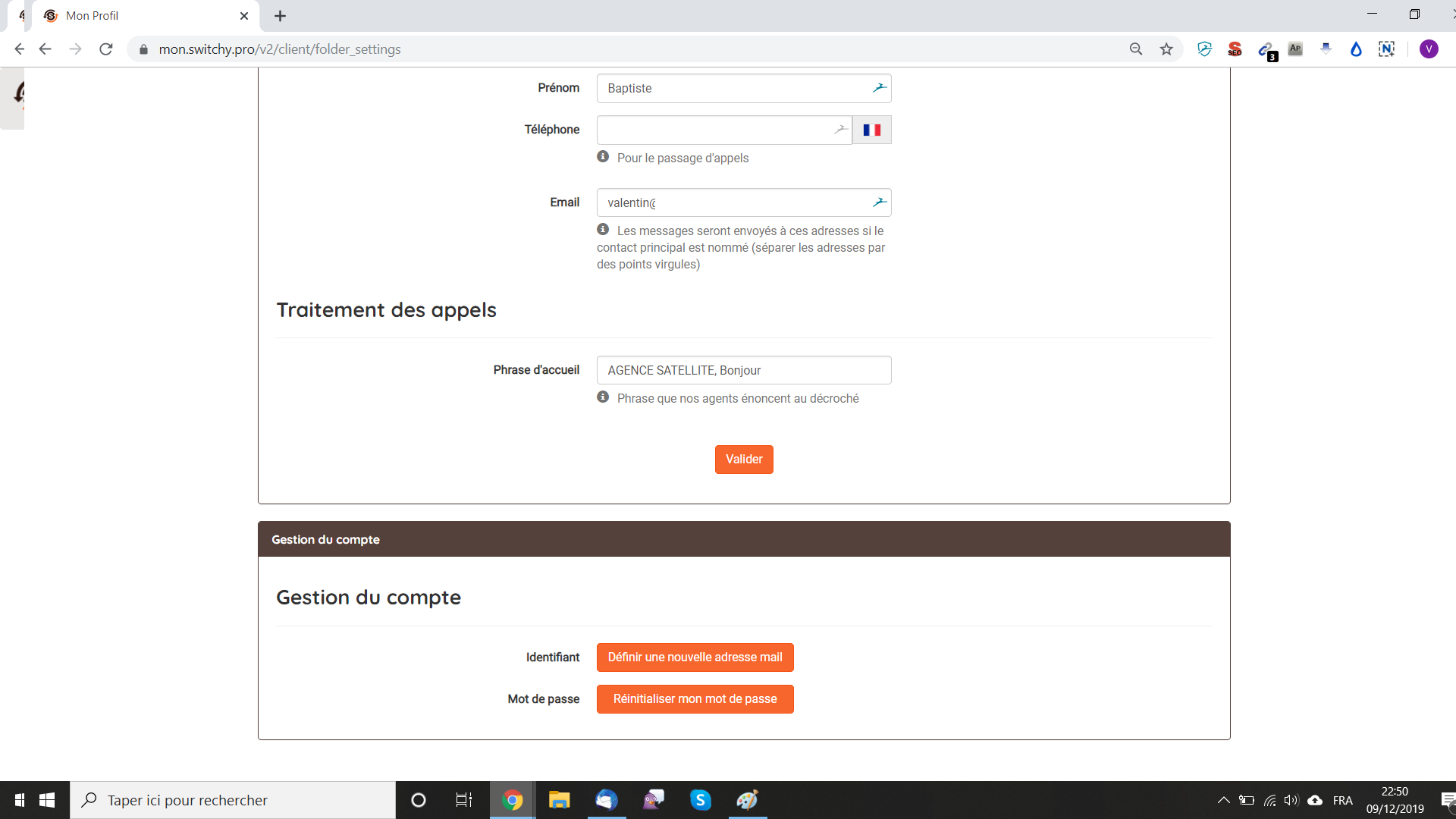
Task: Open Wi-Fi network settings in tray
Action: (x=1269, y=800)
